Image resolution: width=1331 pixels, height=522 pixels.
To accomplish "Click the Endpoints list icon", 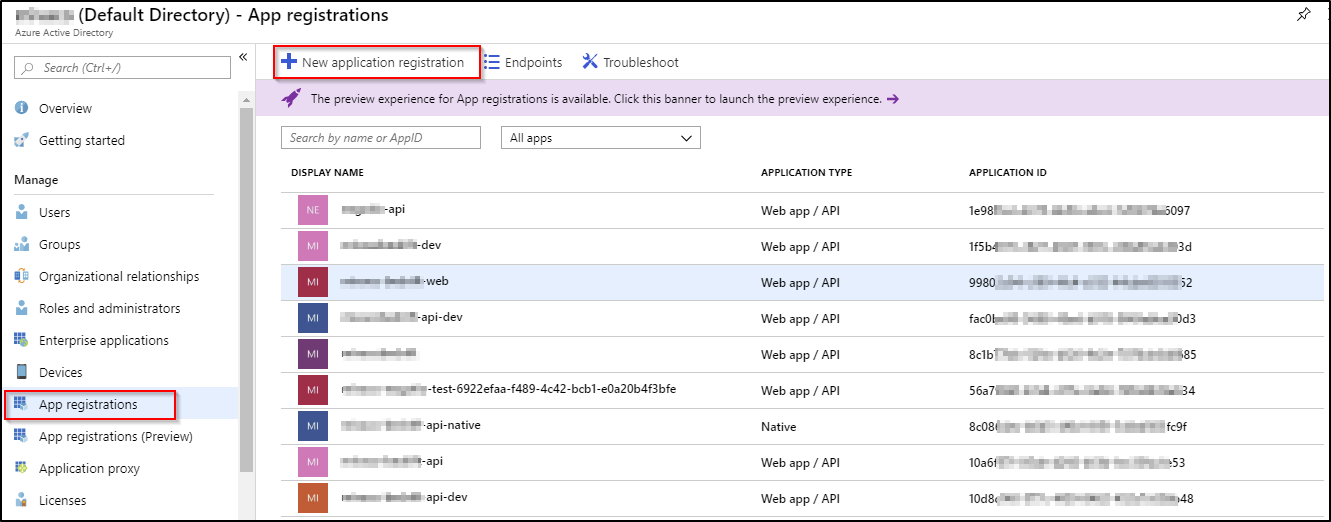I will click(492, 62).
